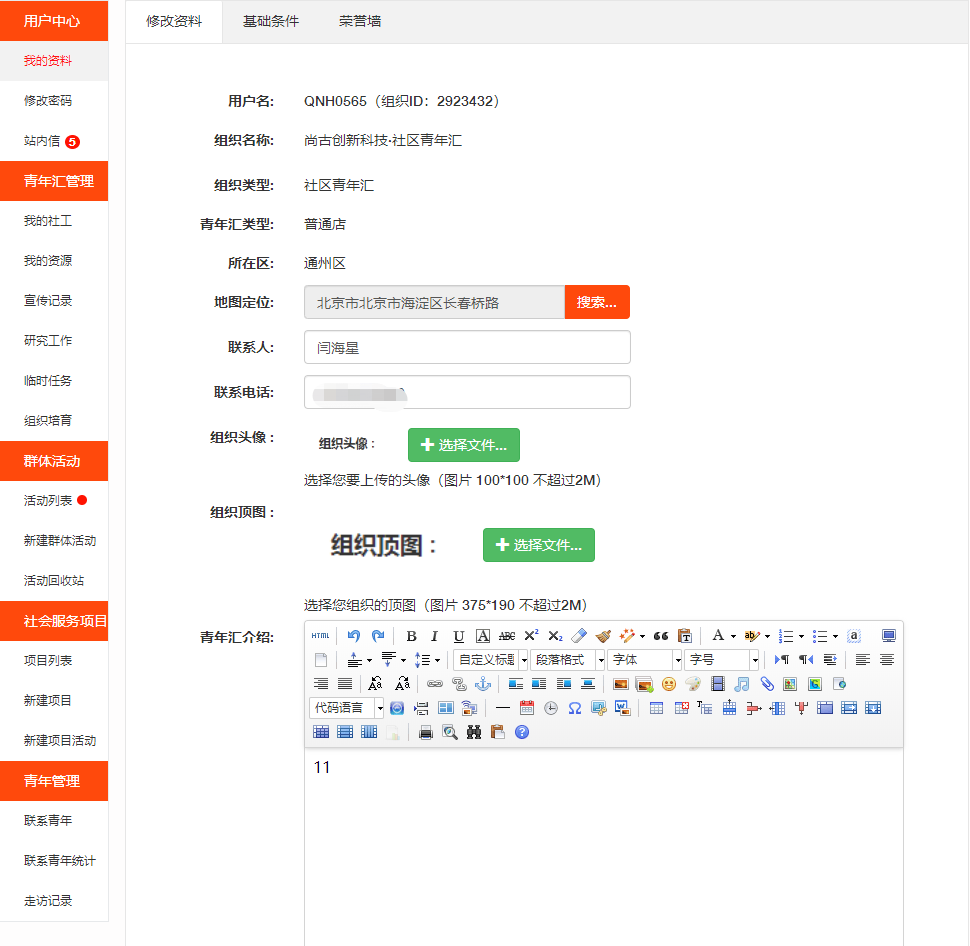Expand unordered list style arrow
The width and height of the screenshot is (970, 946).
tap(835, 636)
